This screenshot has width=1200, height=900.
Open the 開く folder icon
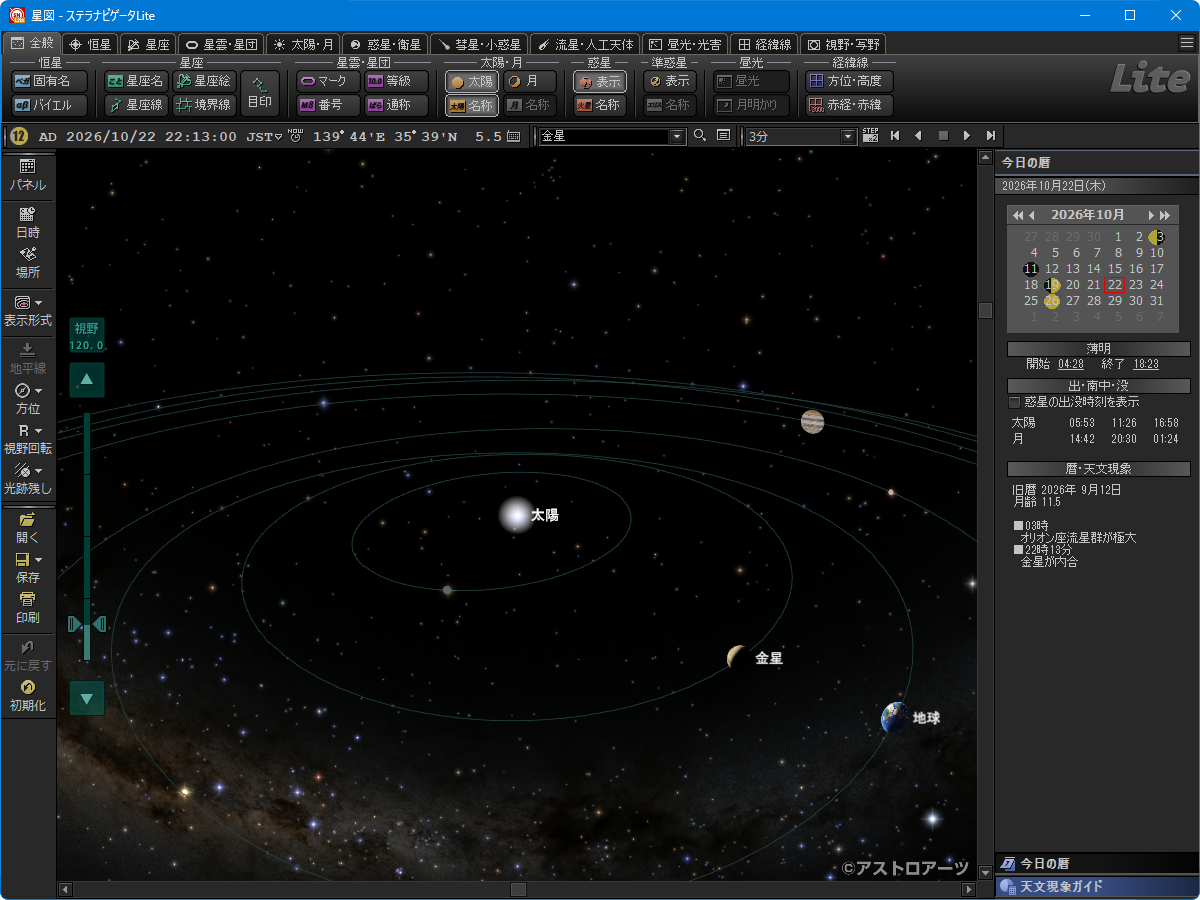[x=28, y=528]
